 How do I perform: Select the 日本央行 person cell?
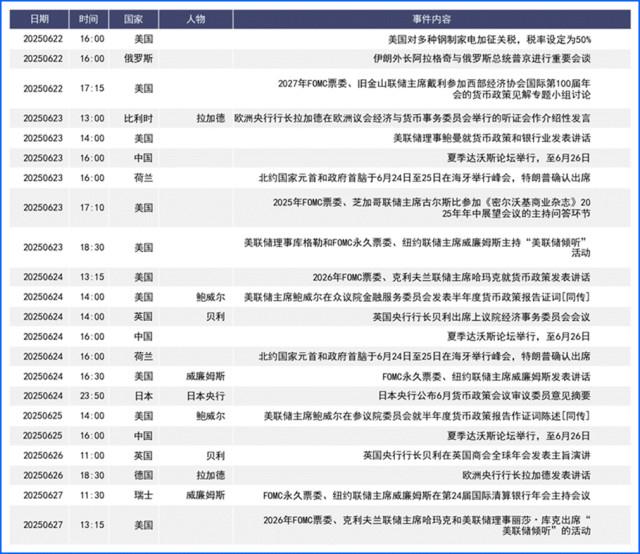click(x=206, y=396)
